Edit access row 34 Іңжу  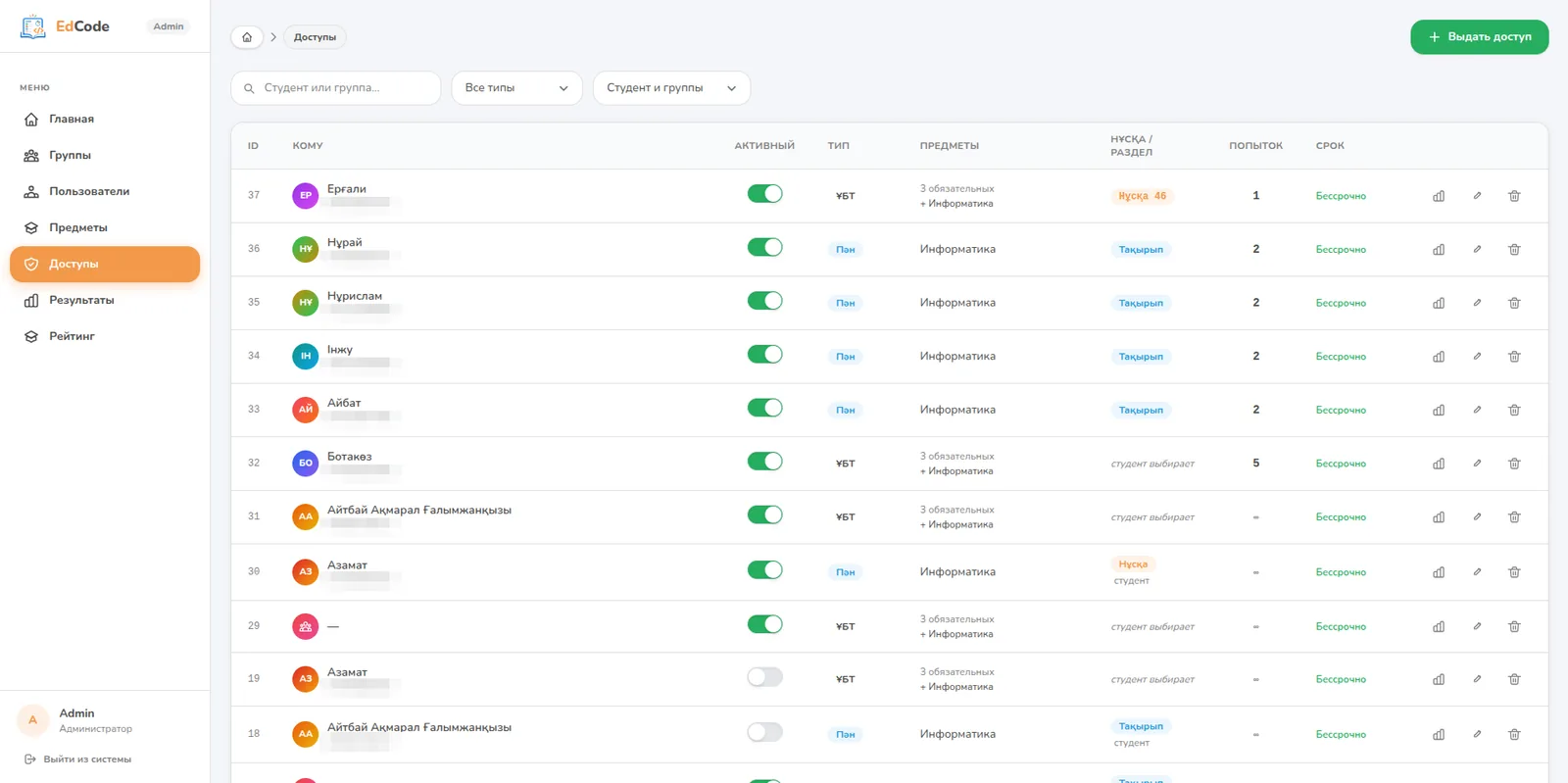coord(1477,356)
